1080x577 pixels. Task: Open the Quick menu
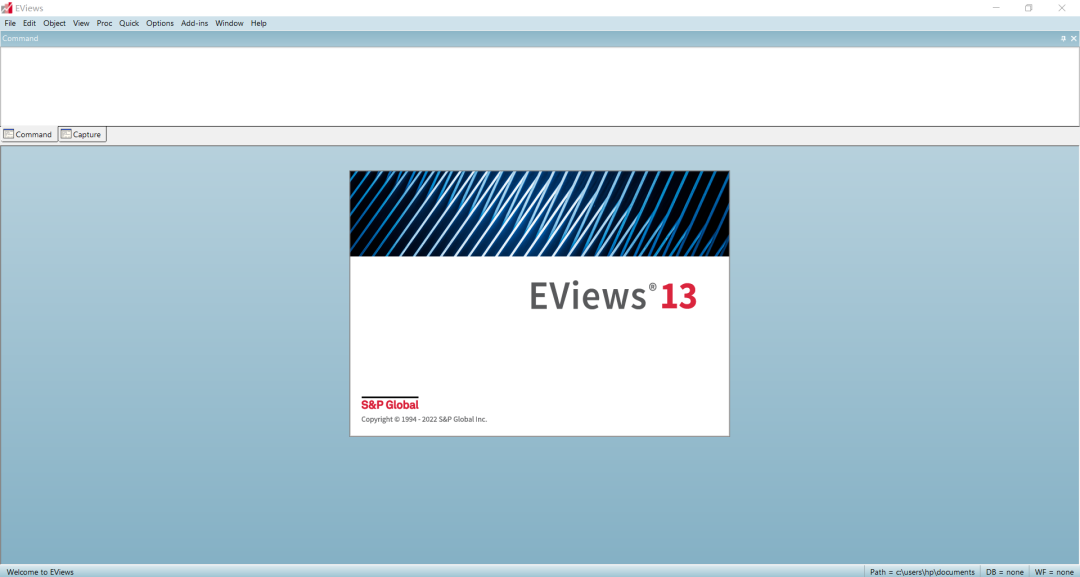tap(128, 22)
